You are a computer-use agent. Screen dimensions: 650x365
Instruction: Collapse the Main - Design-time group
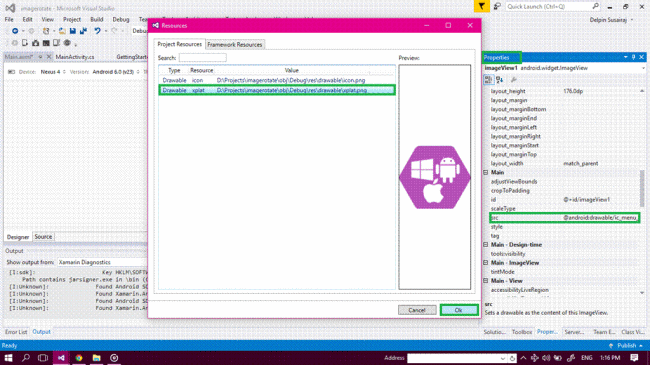point(486,245)
